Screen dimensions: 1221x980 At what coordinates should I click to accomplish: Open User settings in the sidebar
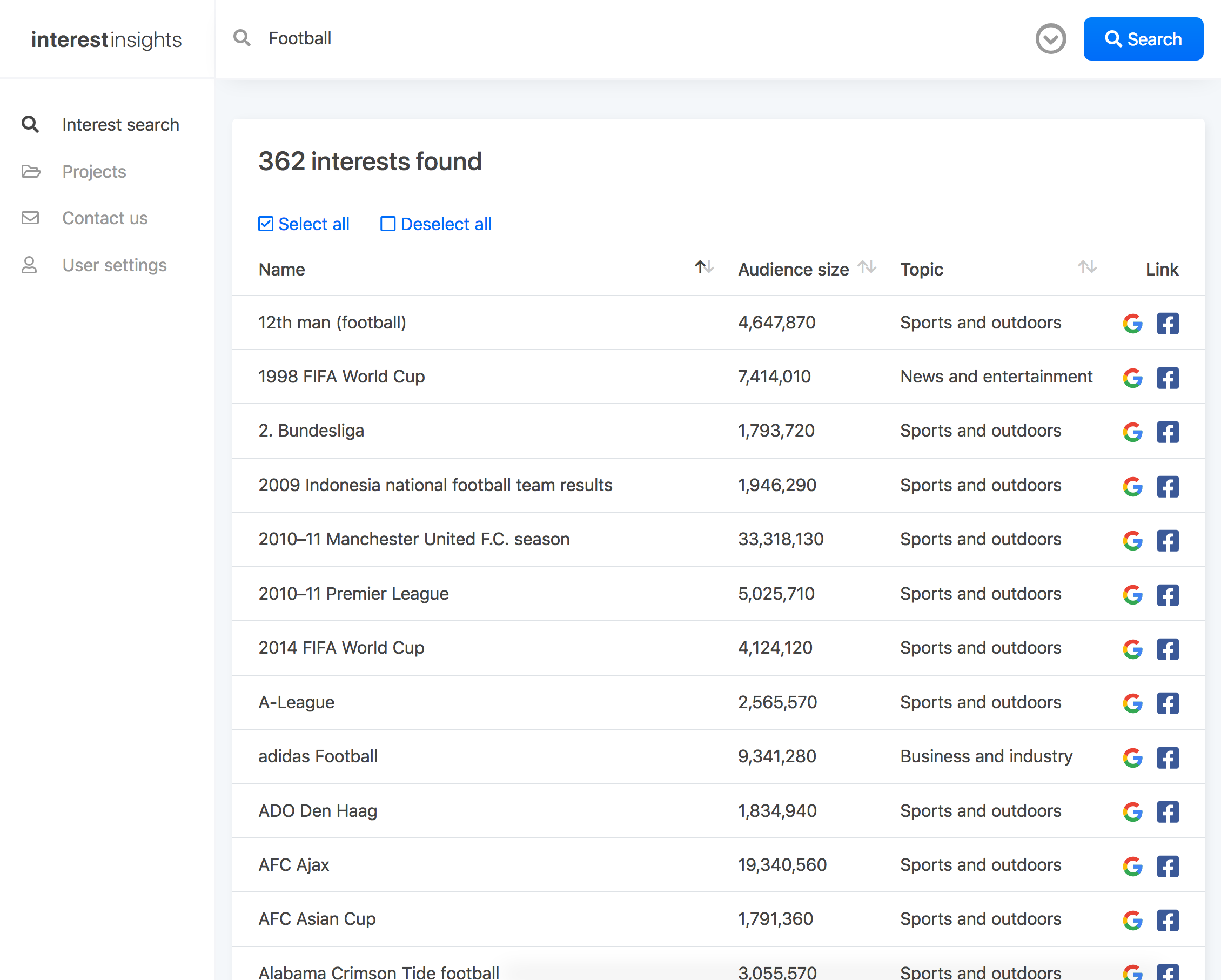point(94,265)
